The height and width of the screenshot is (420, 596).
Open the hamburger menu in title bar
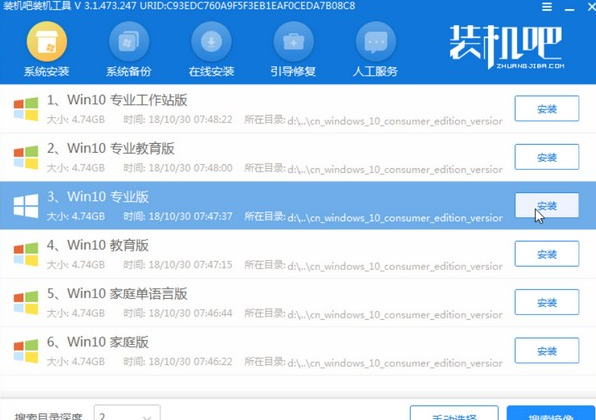coord(547,7)
